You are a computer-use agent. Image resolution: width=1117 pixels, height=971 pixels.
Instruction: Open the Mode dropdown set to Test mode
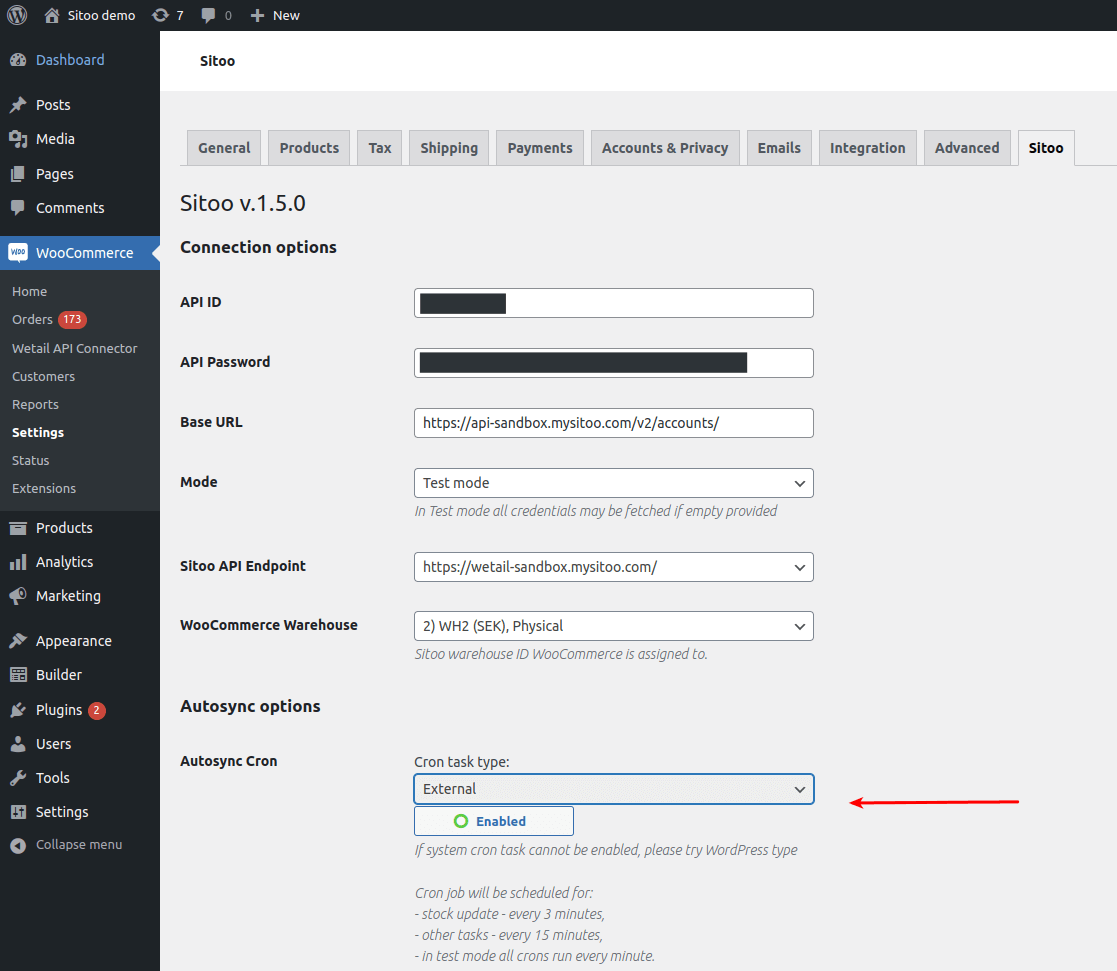[x=613, y=483]
